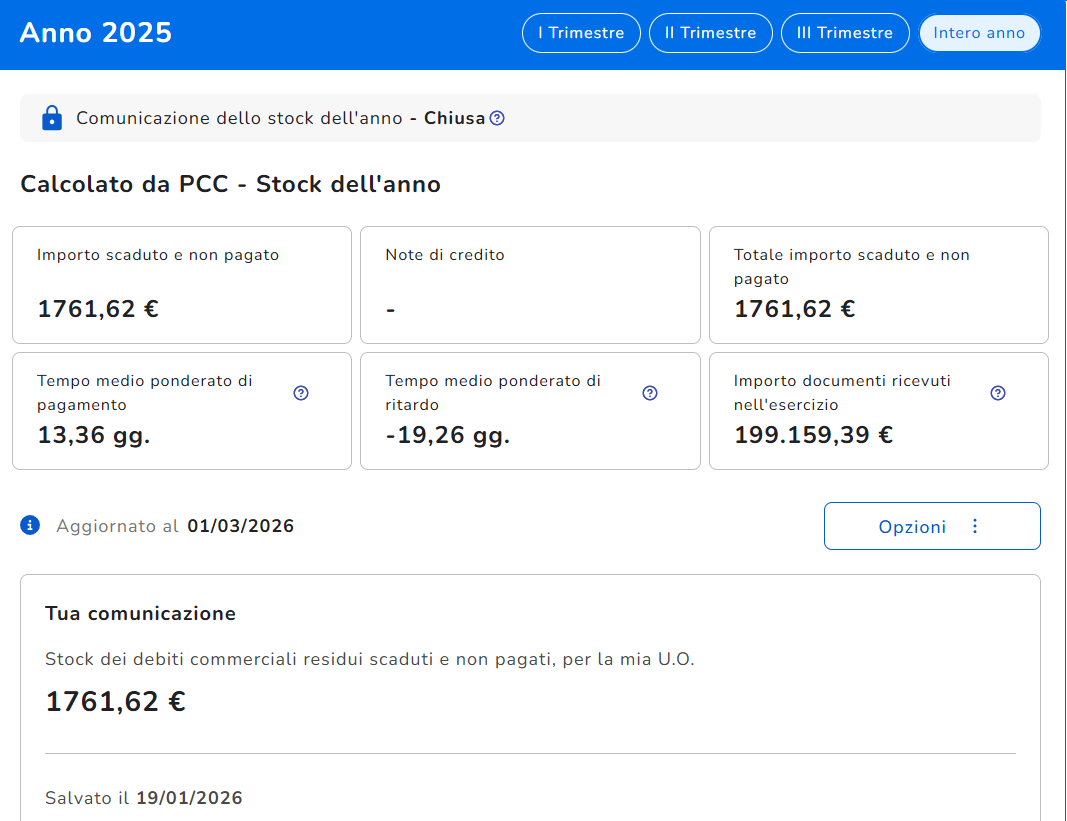Click the Importo scaduto e non pagato card
The height and width of the screenshot is (821, 1067).
[x=182, y=285]
